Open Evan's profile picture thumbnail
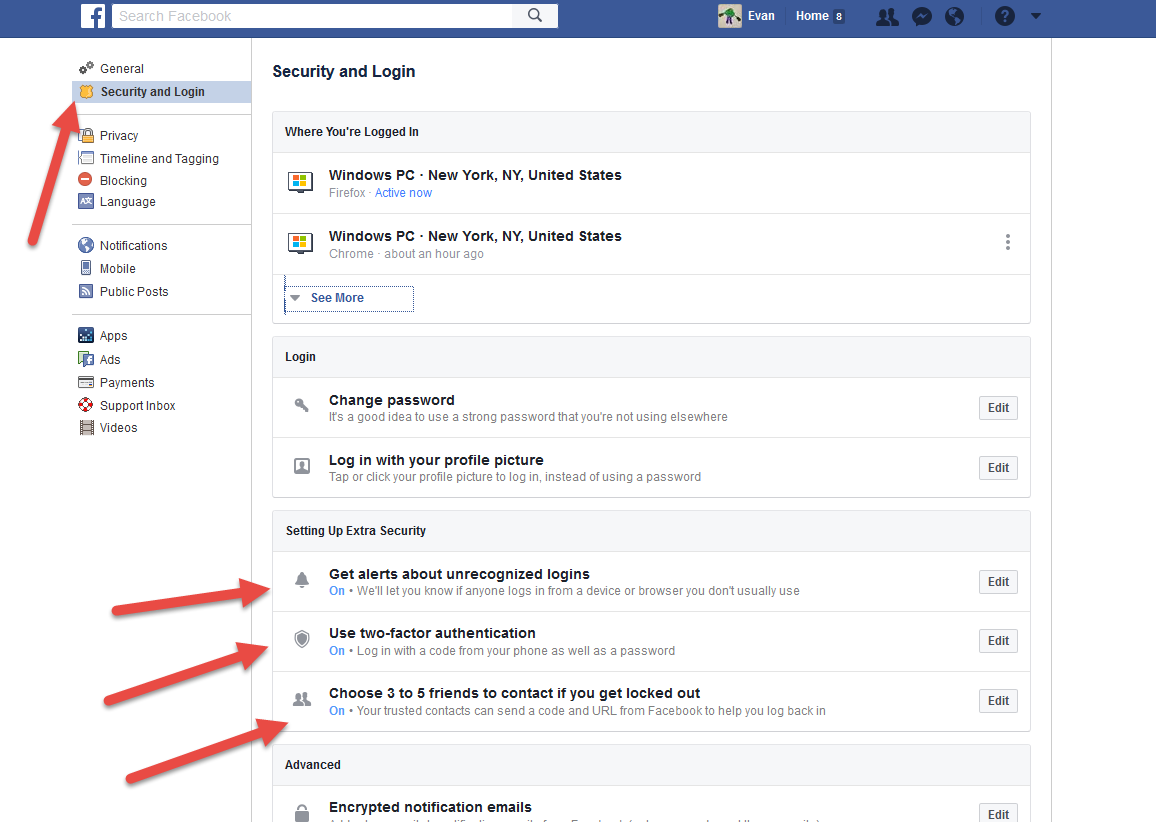 [730, 15]
